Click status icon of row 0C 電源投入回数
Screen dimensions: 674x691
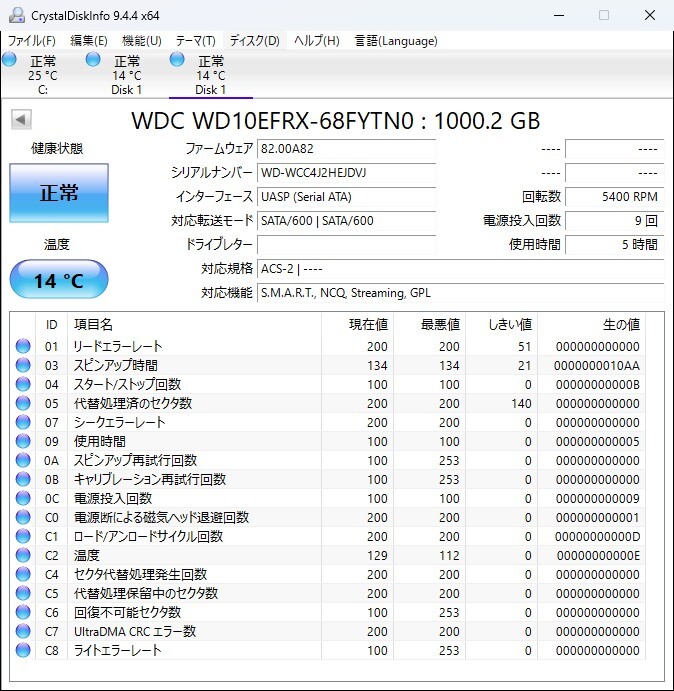click(x=23, y=498)
